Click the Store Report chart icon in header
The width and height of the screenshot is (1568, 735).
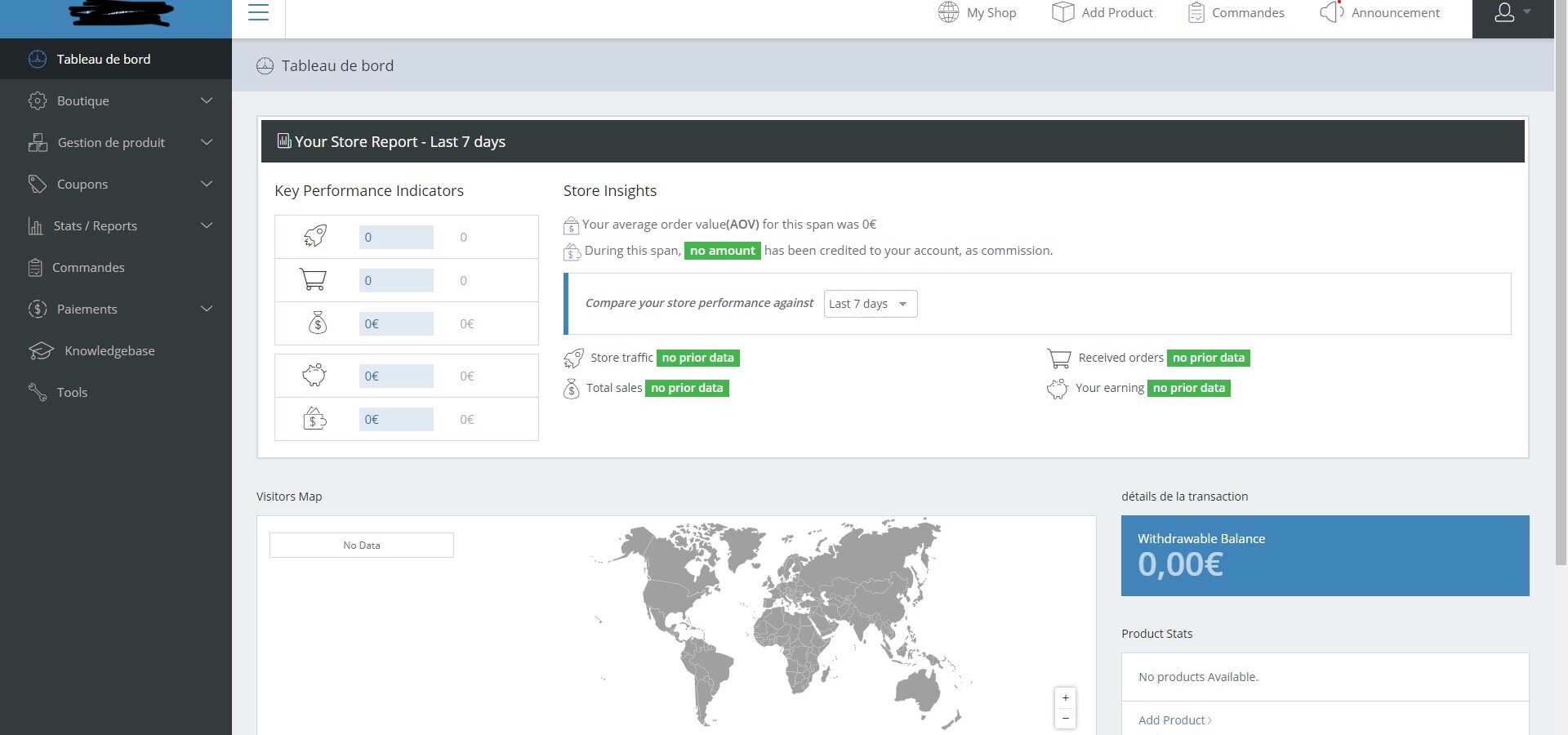tap(284, 140)
